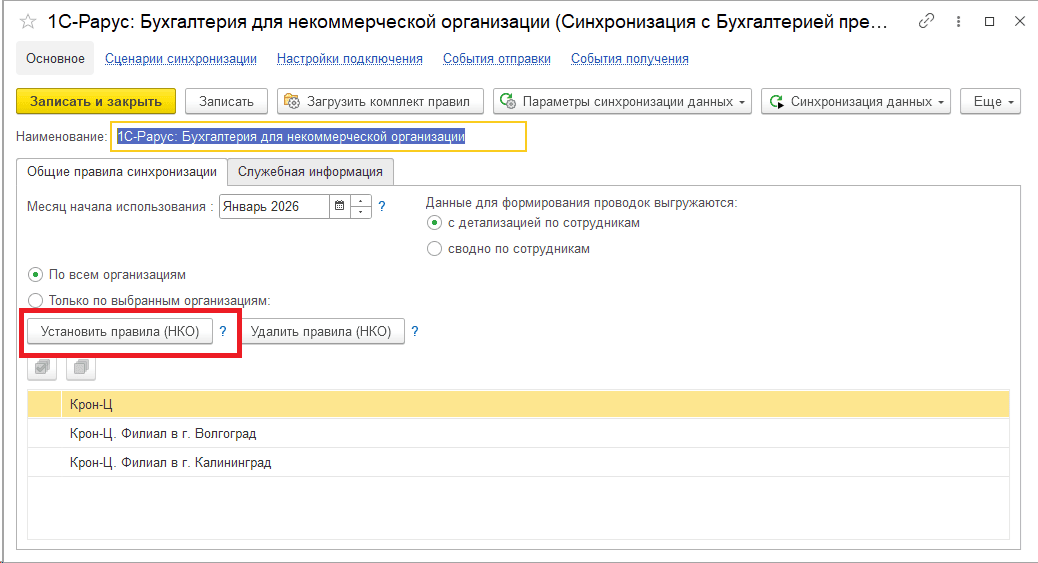
Task: Click the Месяц начала использования date field
Action: pos(274,206)
